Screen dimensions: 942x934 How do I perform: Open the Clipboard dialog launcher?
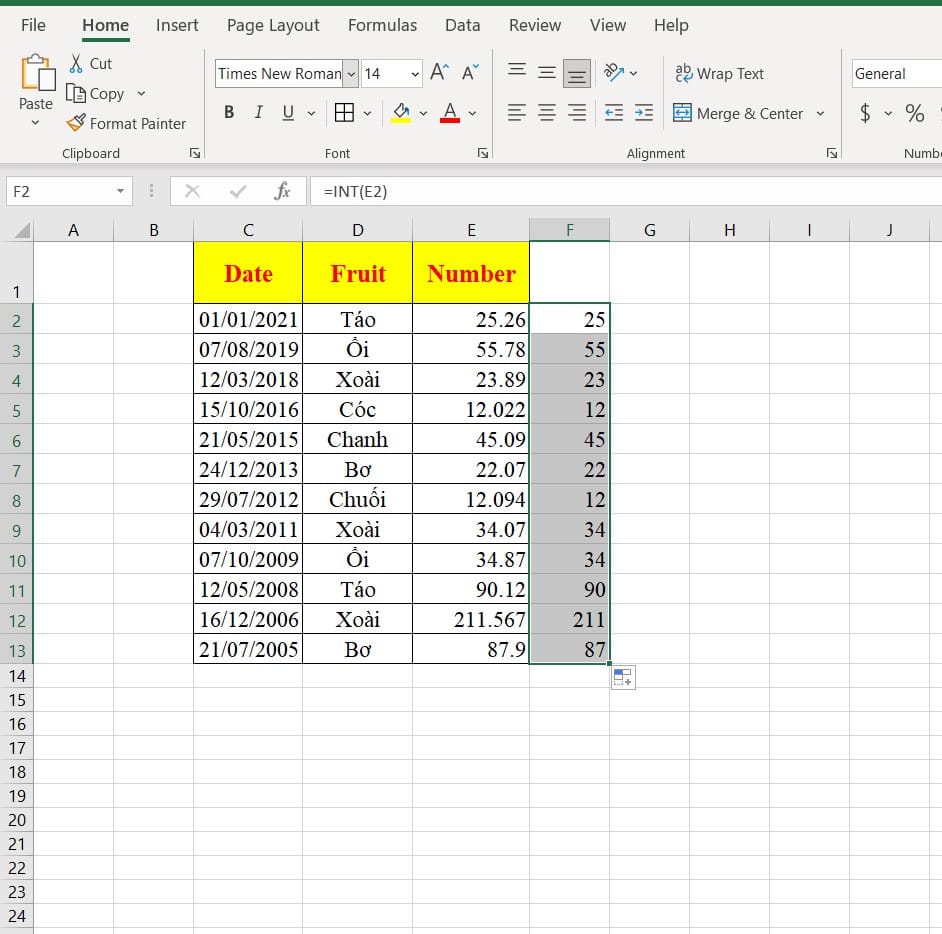pos(195,153)
